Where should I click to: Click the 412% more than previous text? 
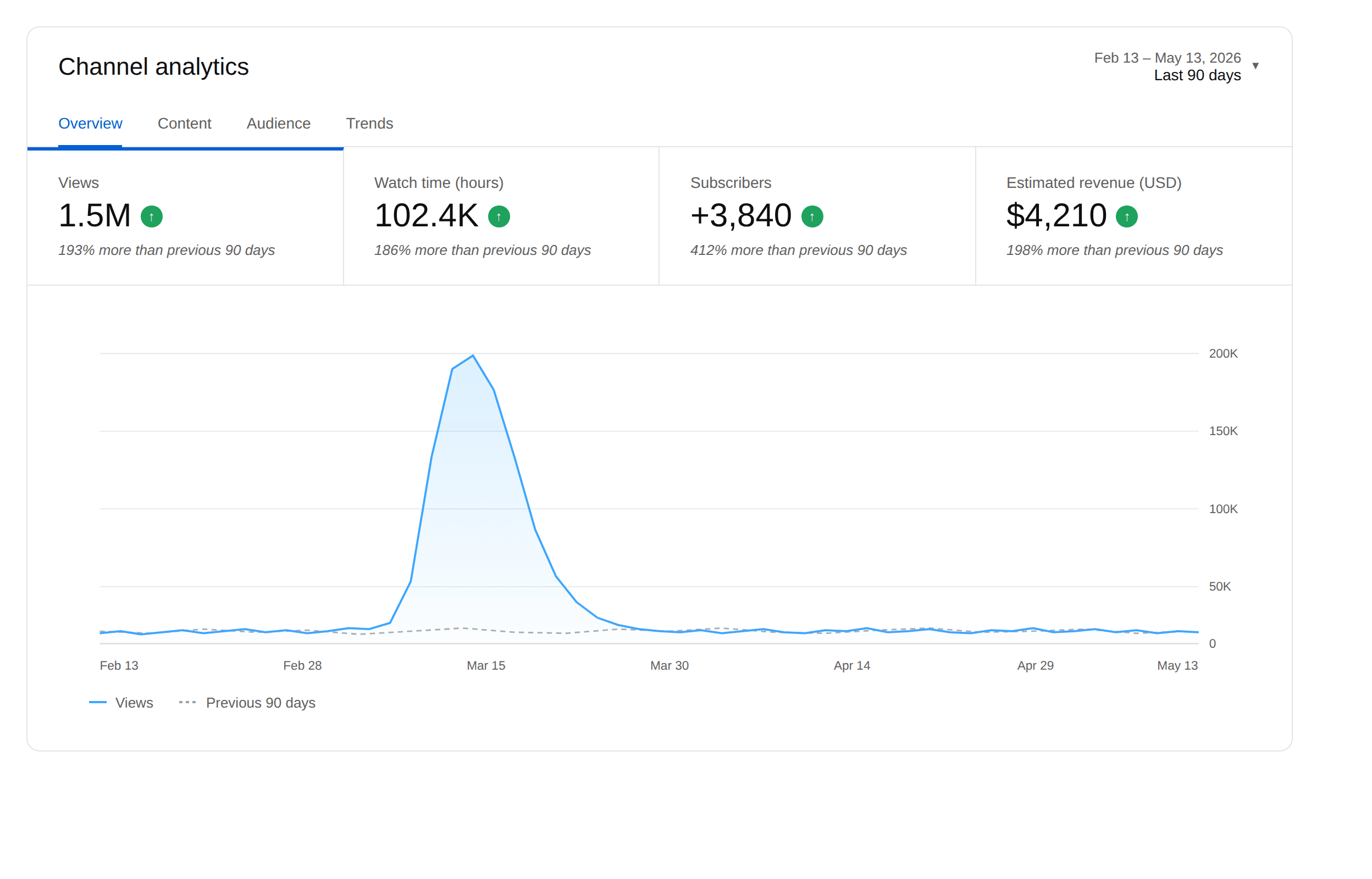[798, 250]
